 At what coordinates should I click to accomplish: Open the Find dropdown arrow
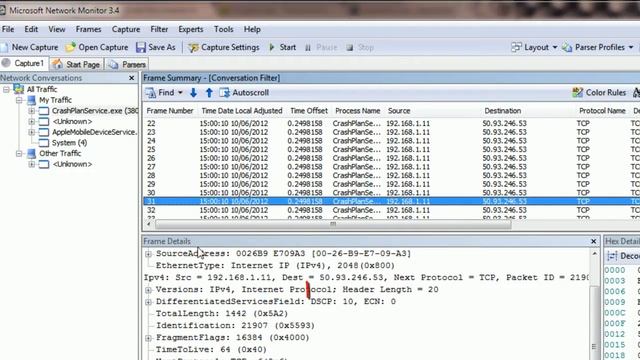pos(180,93)
